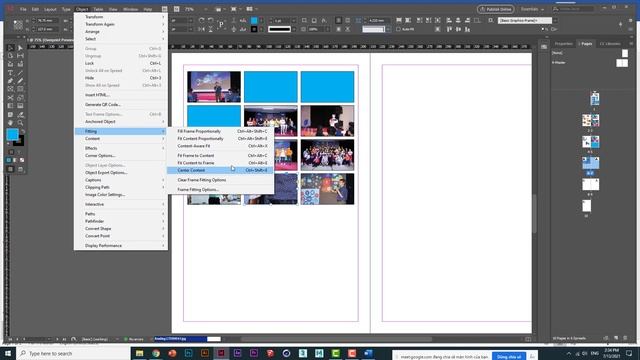Select the Gap tool
This screenshot has height=360, width=640.
20,56
